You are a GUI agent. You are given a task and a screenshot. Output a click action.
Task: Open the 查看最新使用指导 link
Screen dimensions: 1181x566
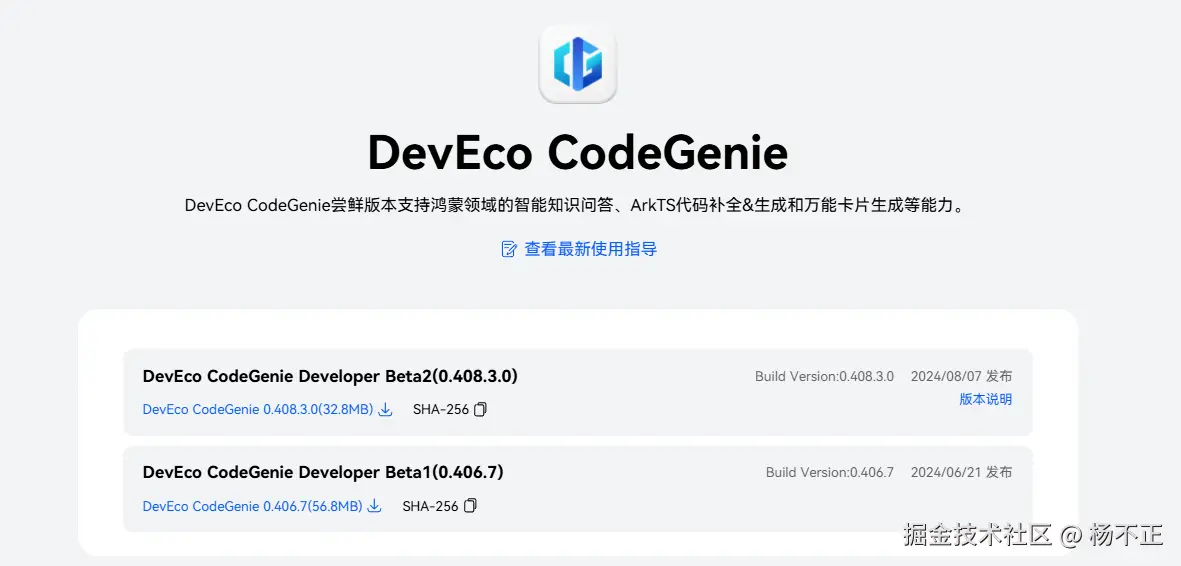(590, 249)
